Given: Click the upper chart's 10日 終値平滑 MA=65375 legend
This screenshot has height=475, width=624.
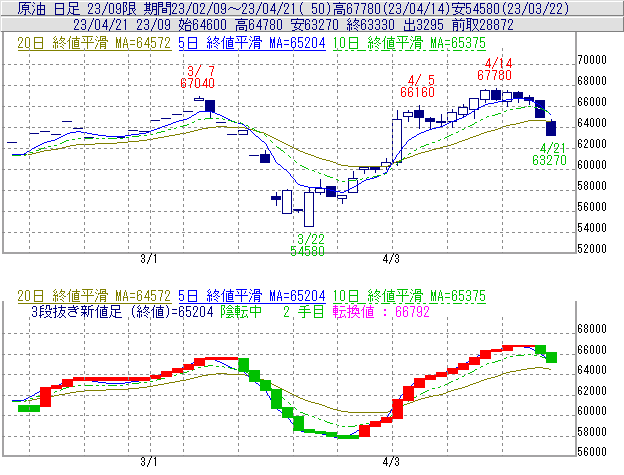Looking at the screenshot, I should pyautogui.click(x=409, y=43).
